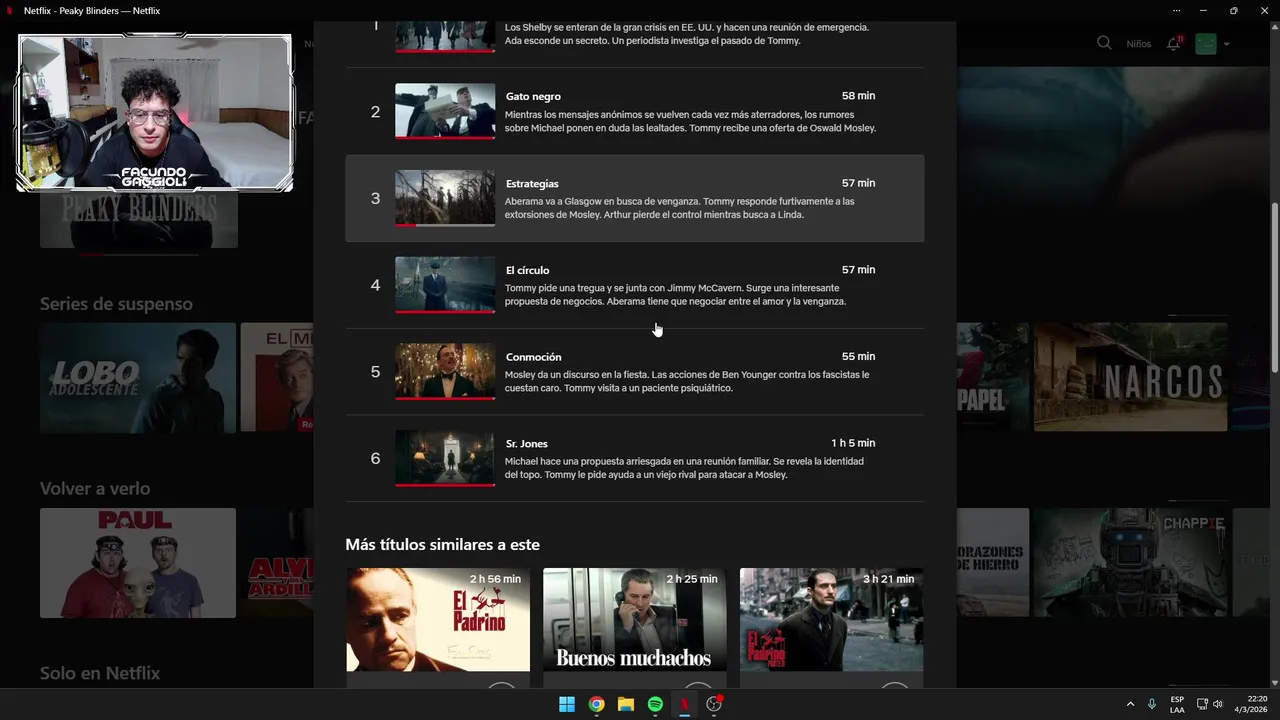Click the description starting 'Mosley da un discurso'
This screenshot has width=1280, height=720.
pyautogui.click(x=687, y=381)
